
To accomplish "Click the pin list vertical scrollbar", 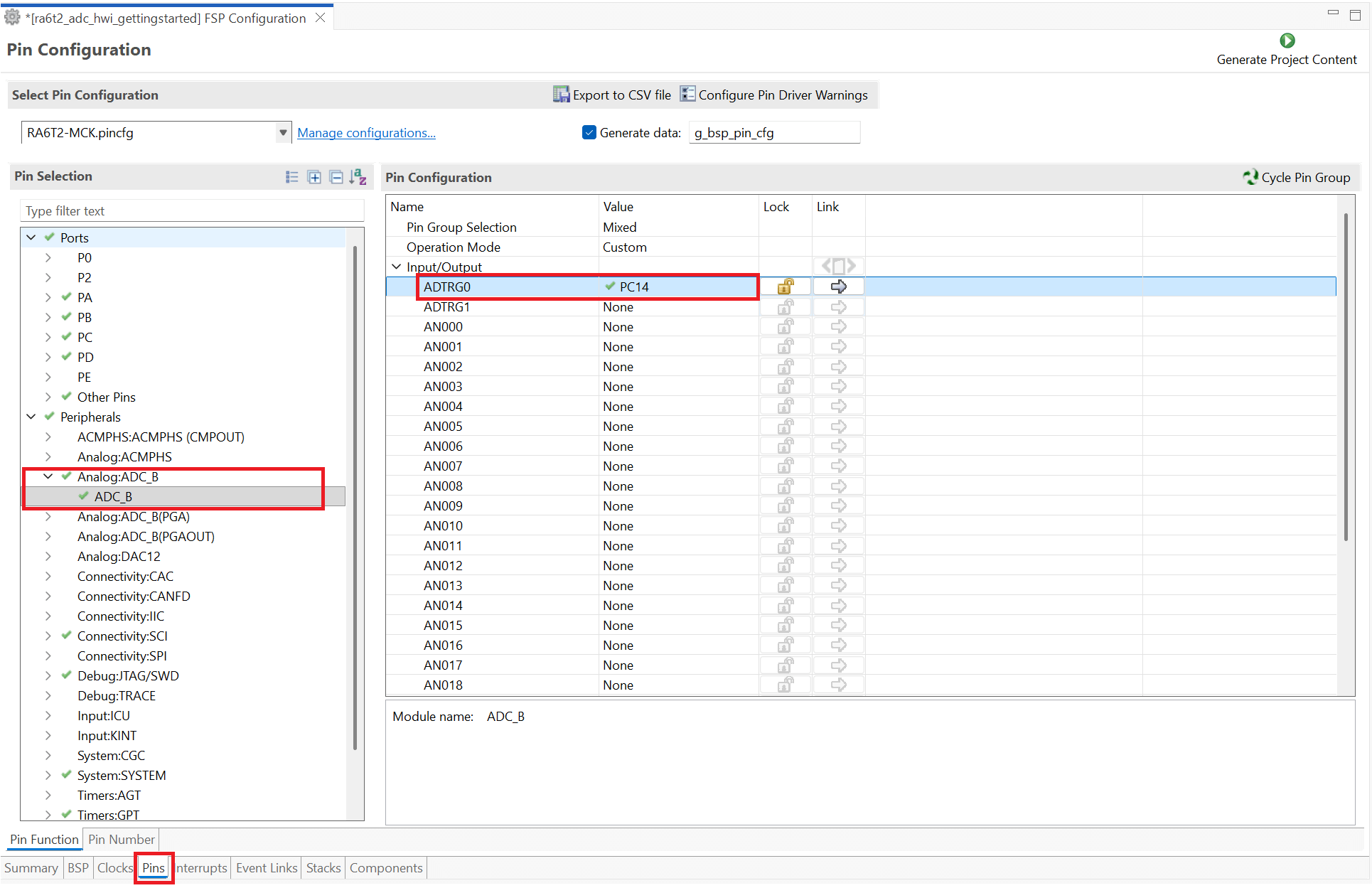I will pos(1345,377).
